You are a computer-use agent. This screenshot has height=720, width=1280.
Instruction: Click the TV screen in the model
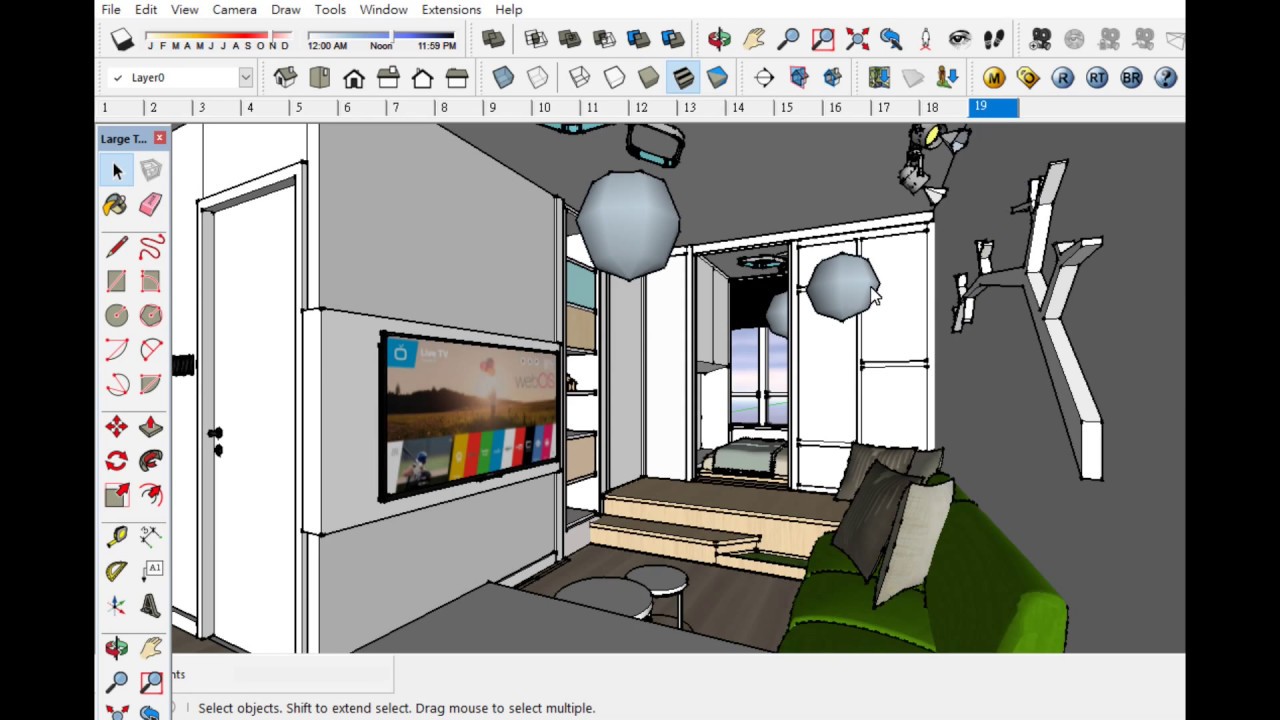[x=470, y=415]
